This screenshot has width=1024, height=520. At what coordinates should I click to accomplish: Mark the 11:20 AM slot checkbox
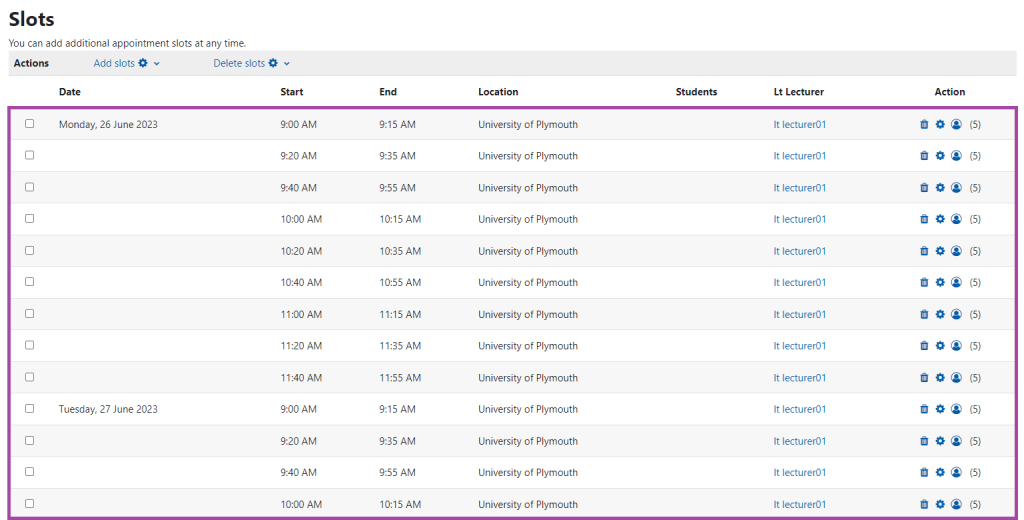tap(29, 345)
